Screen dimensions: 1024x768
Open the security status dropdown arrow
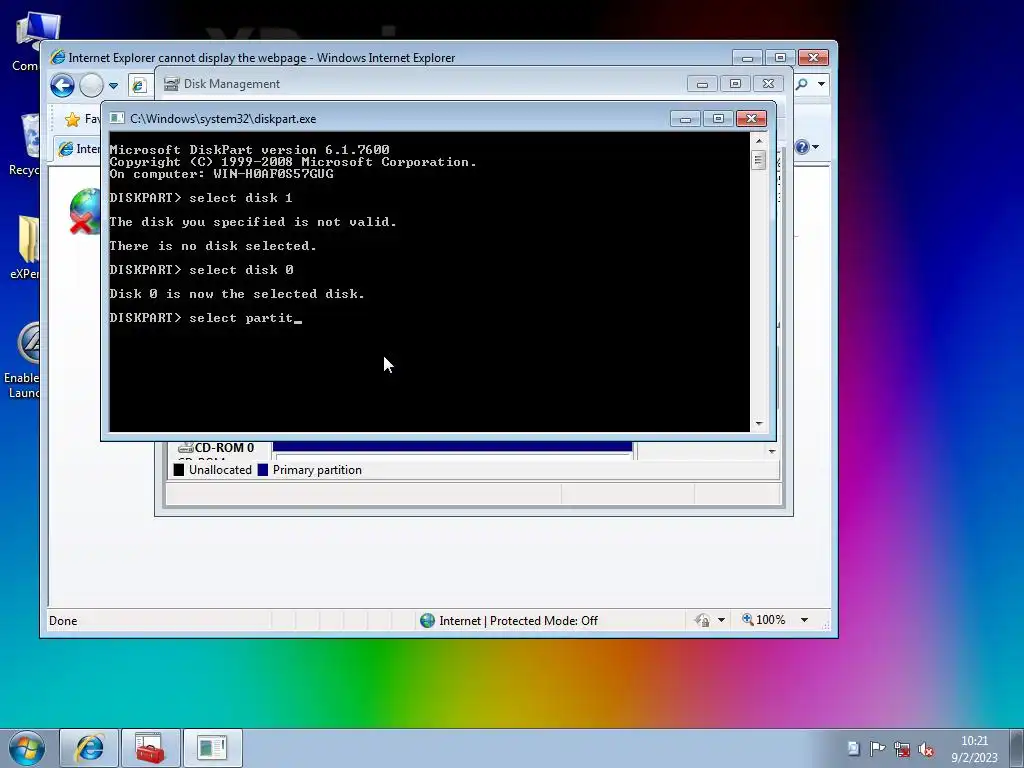[721, 620]
